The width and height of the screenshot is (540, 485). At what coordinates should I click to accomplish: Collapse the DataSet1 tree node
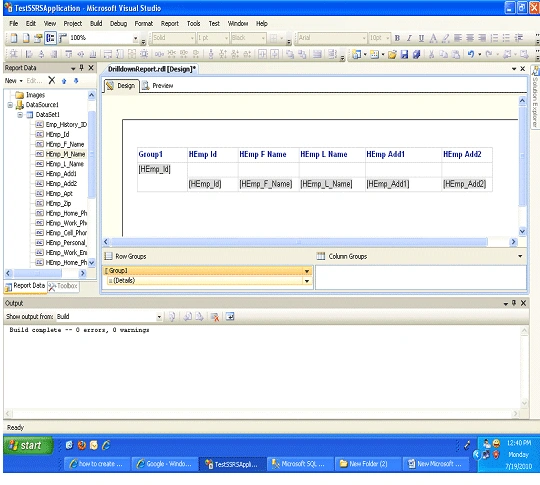[x=20, y=115]
